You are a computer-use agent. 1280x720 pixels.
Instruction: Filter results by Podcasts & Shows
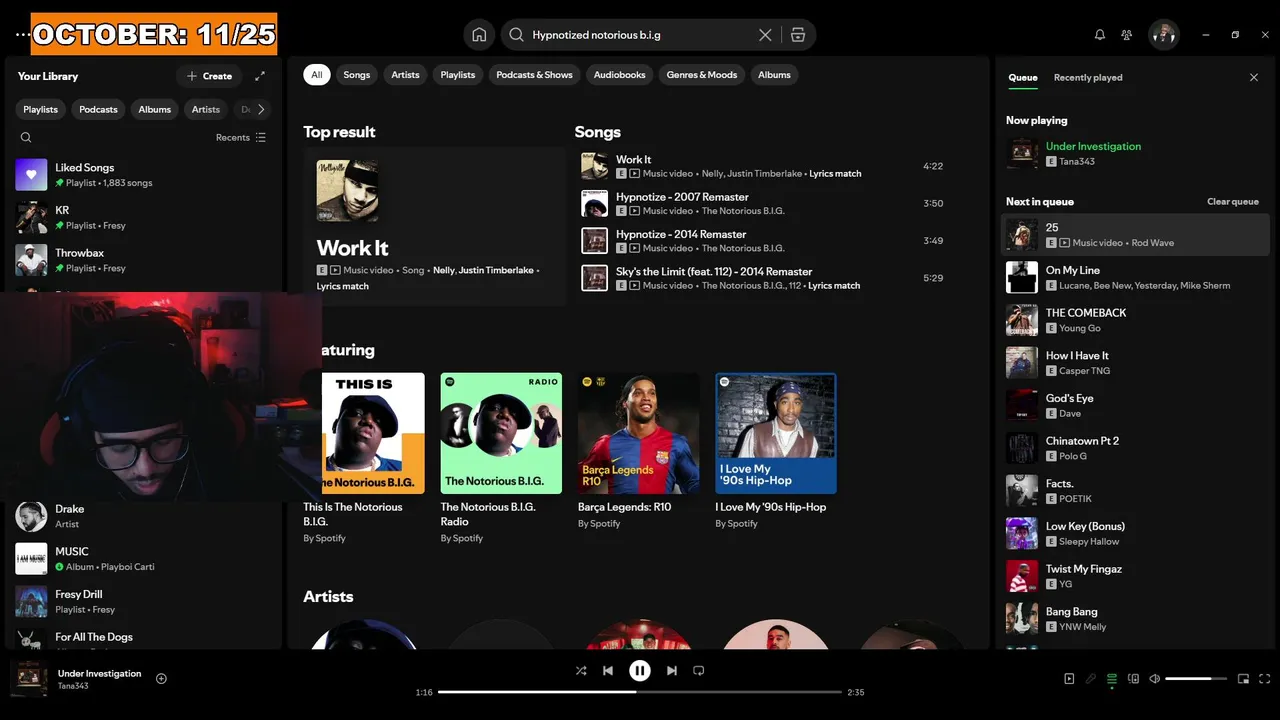(x=534, y=75)
